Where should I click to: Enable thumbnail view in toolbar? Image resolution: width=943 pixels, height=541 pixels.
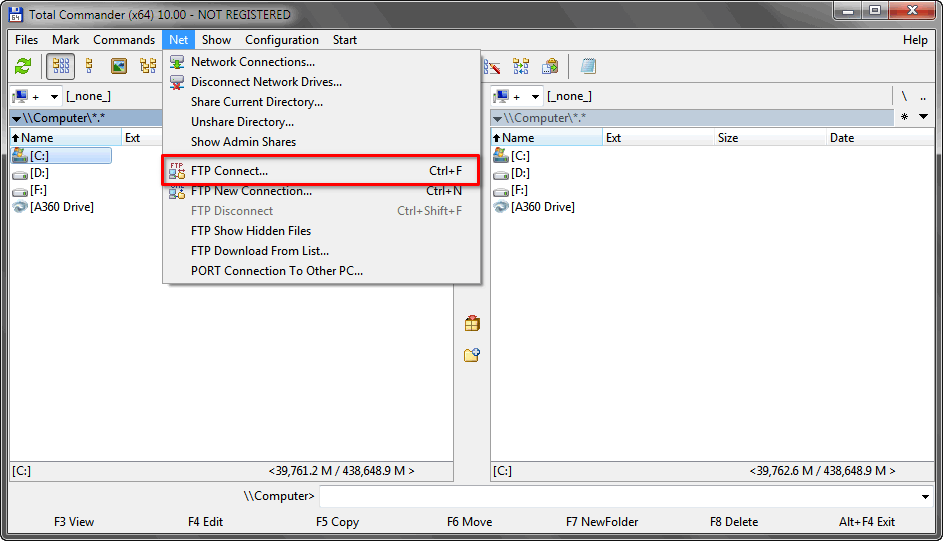(119, 66)
